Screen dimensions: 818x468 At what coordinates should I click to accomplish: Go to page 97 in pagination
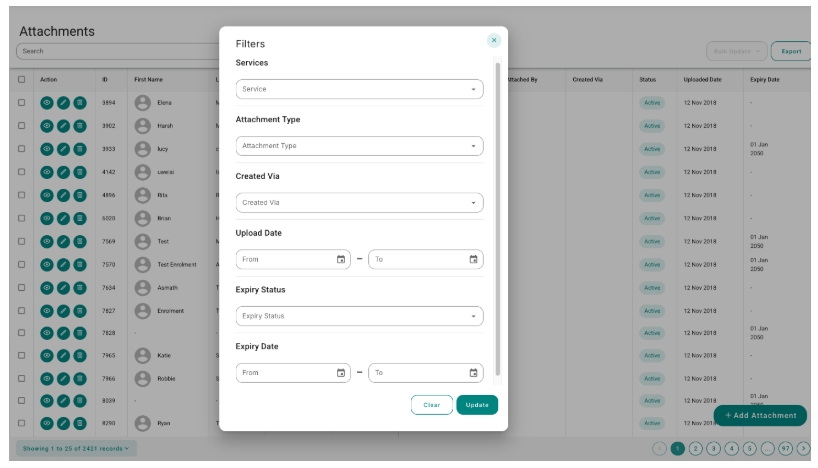coord(786,448)
